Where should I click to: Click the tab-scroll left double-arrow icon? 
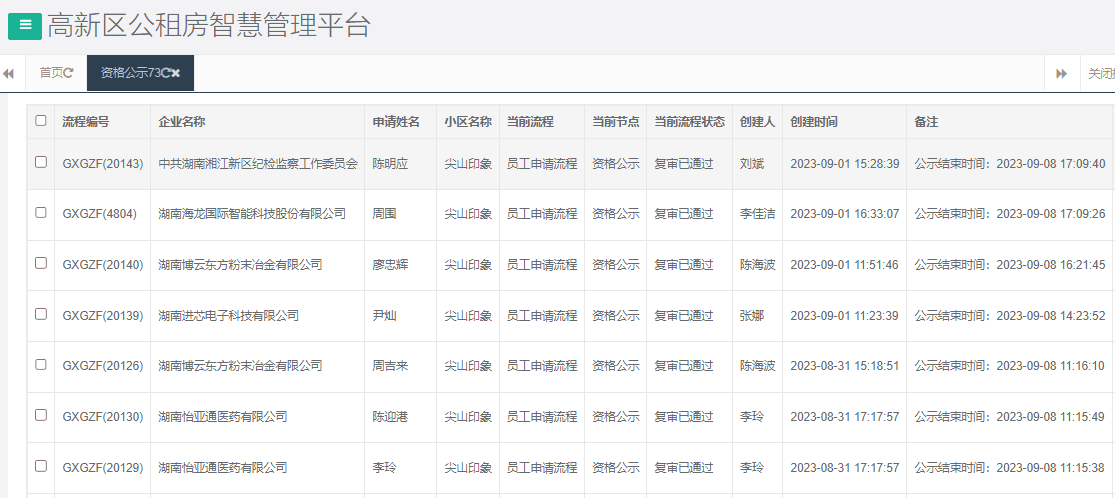(x=9, y=73)
